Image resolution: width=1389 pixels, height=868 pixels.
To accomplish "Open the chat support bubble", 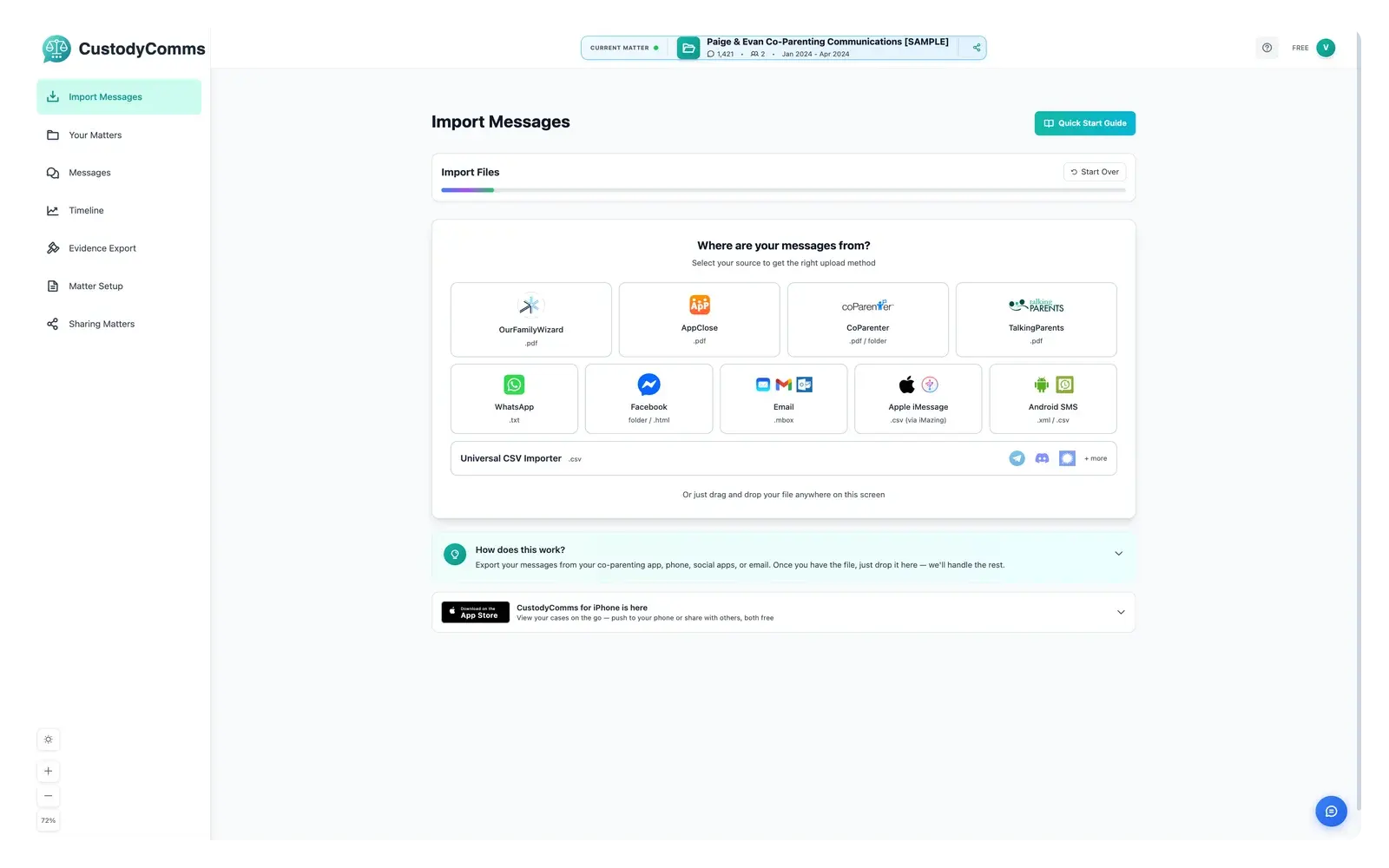I will pos(1331,812).
